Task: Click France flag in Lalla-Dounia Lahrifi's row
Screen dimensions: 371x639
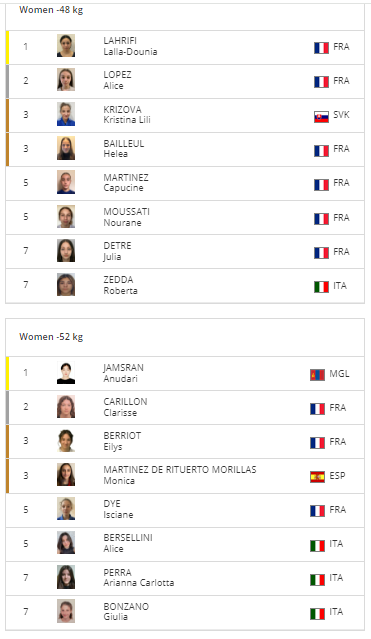Action: (x=321, y=48)
